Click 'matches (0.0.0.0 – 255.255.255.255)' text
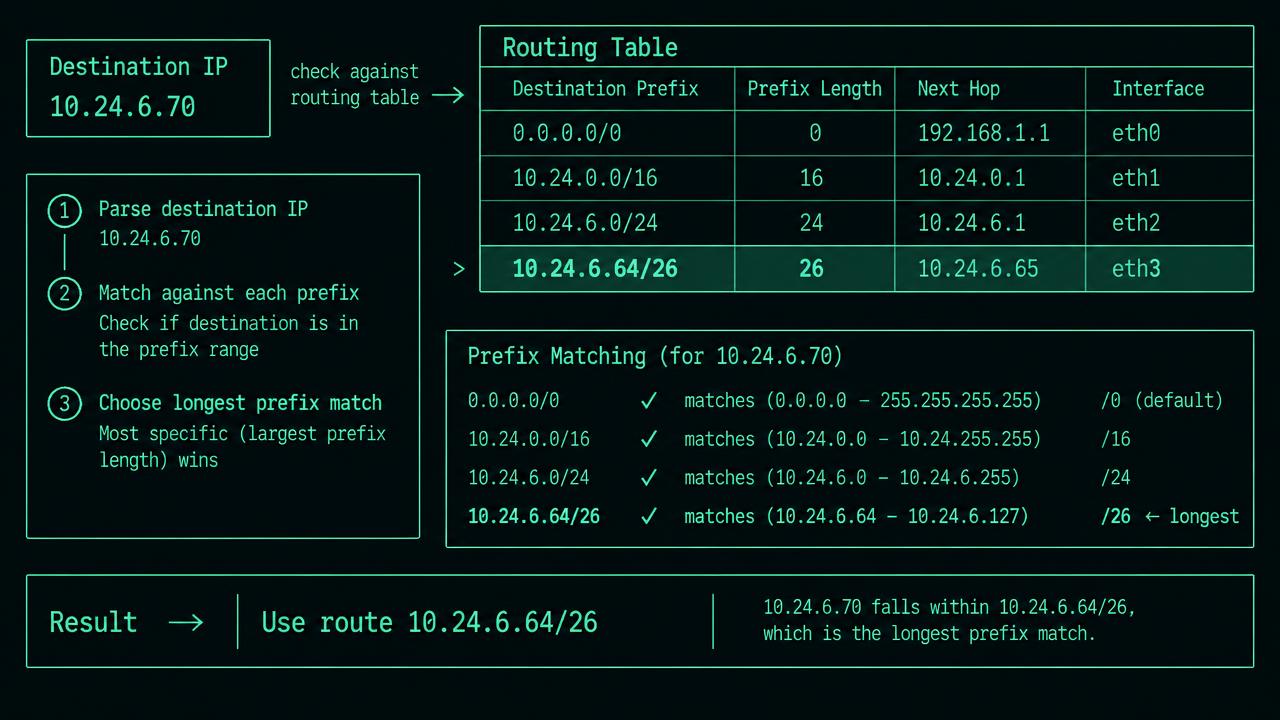The width and height of the screenshot is (1280, 720). pos(863,401)
